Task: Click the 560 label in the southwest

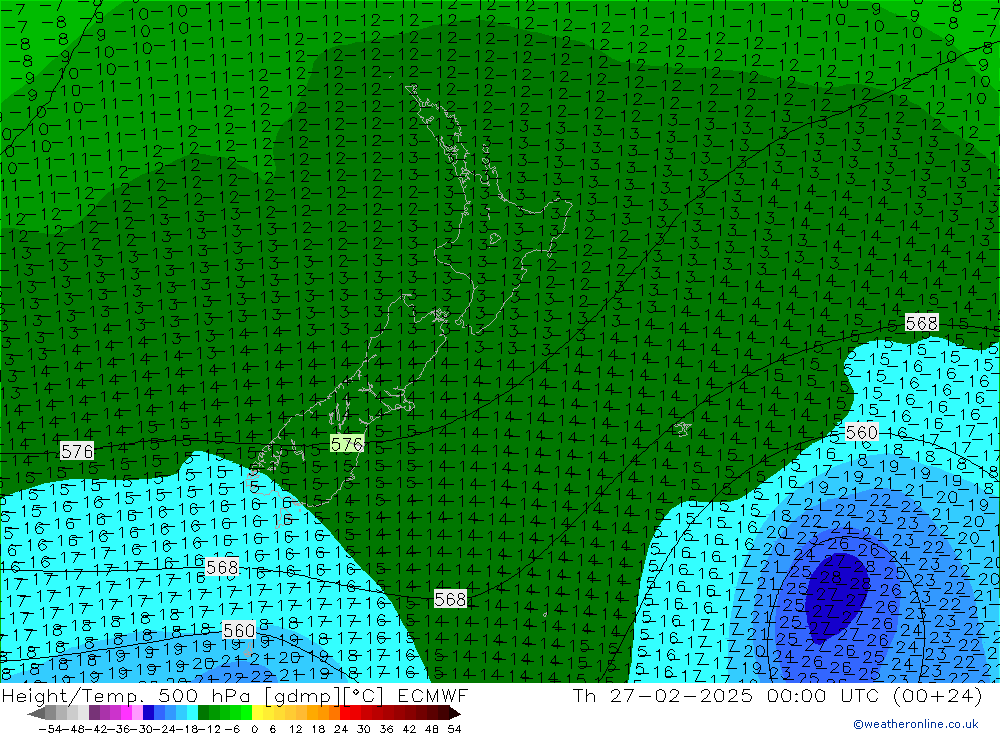Action: [x=239, y=630]
